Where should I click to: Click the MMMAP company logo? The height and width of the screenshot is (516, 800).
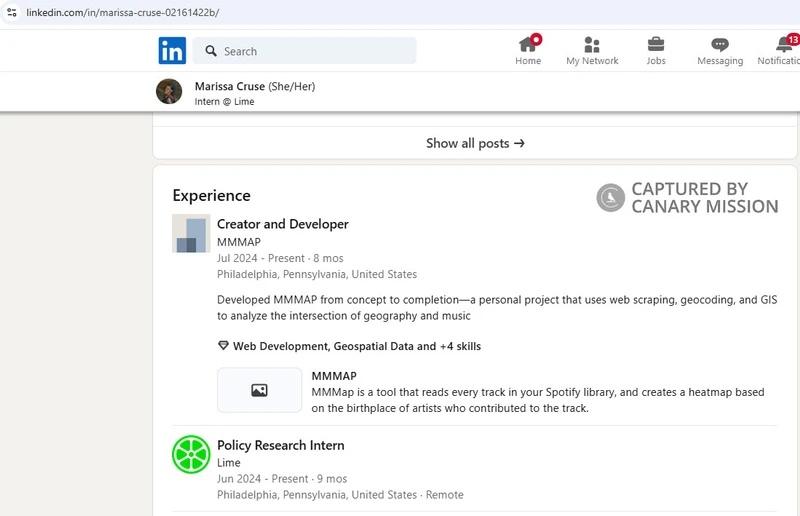(x=191, y=233)
